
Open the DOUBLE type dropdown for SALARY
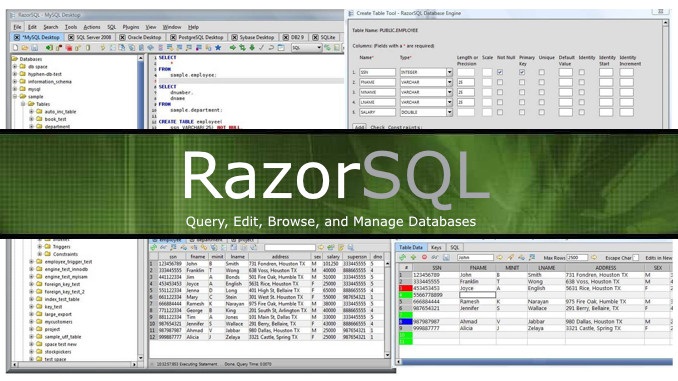(449, 112)
